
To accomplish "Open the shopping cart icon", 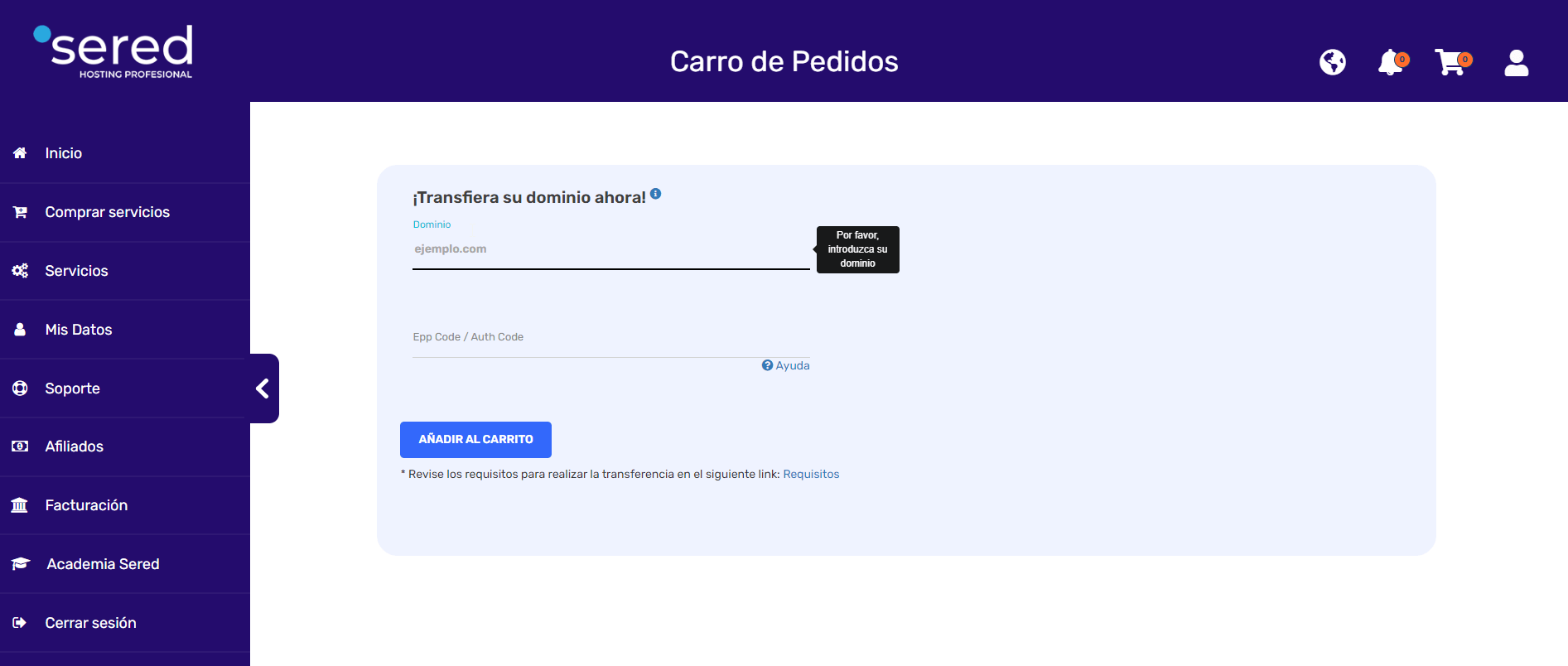I will 1452,62.
